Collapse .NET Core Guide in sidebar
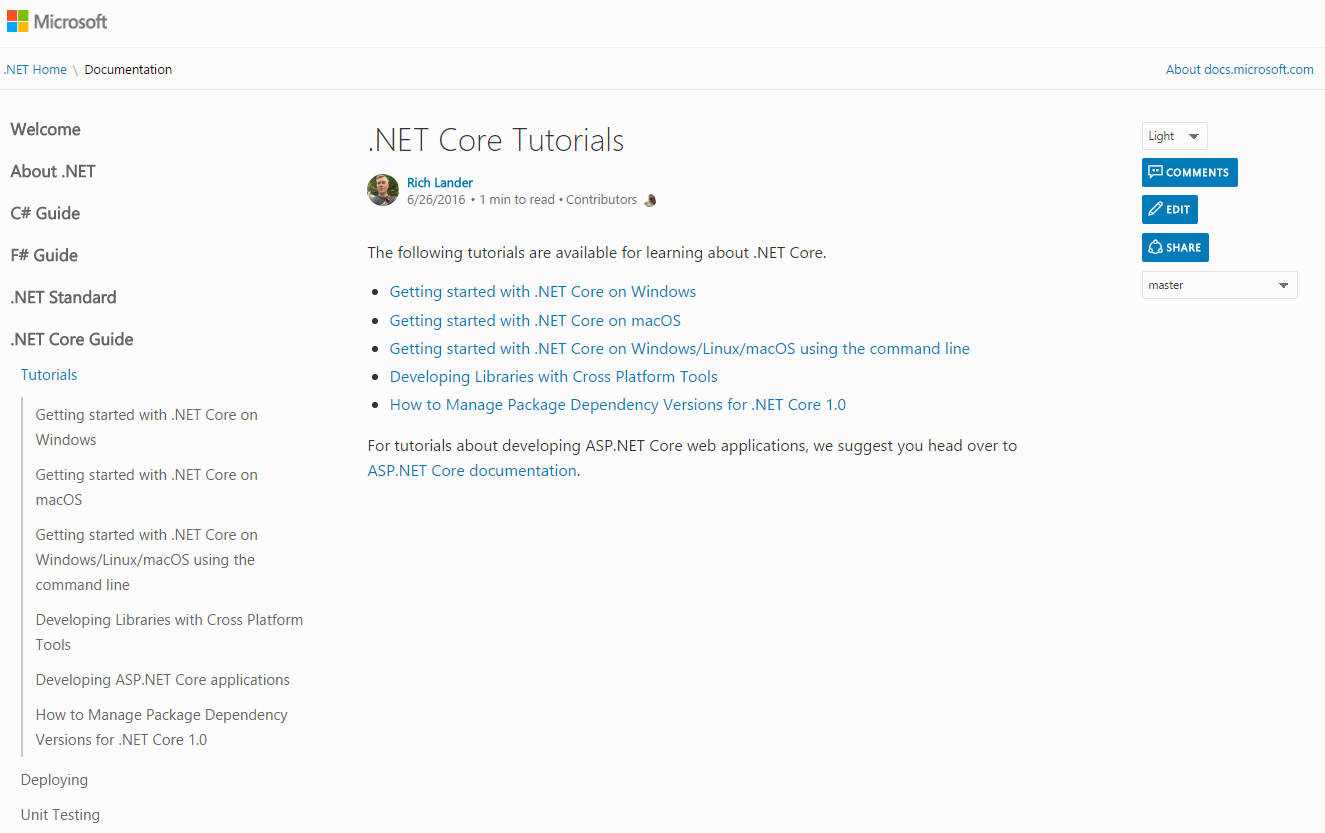1325x833 pixels. coord(72,339)
